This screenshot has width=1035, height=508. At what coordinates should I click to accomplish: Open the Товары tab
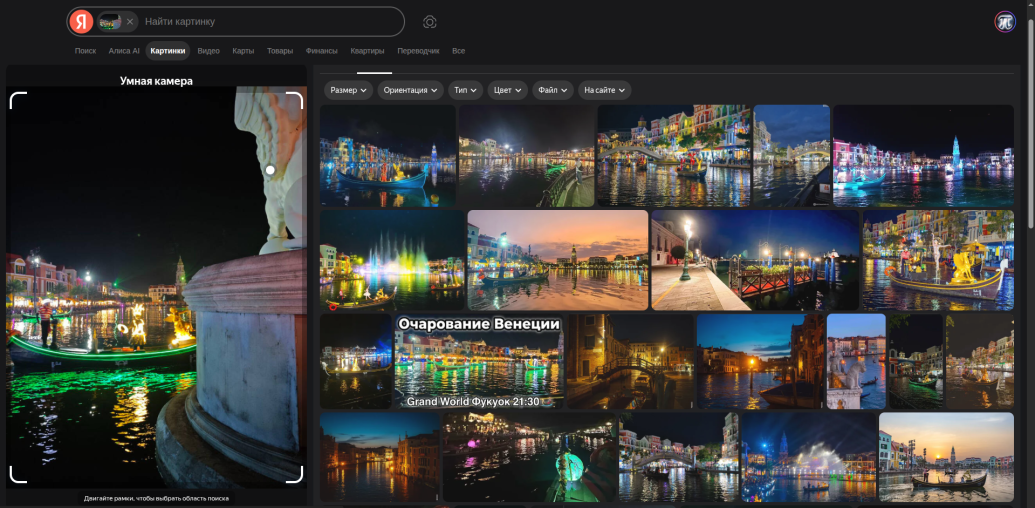pyautogui.click(x=280, y=51)
